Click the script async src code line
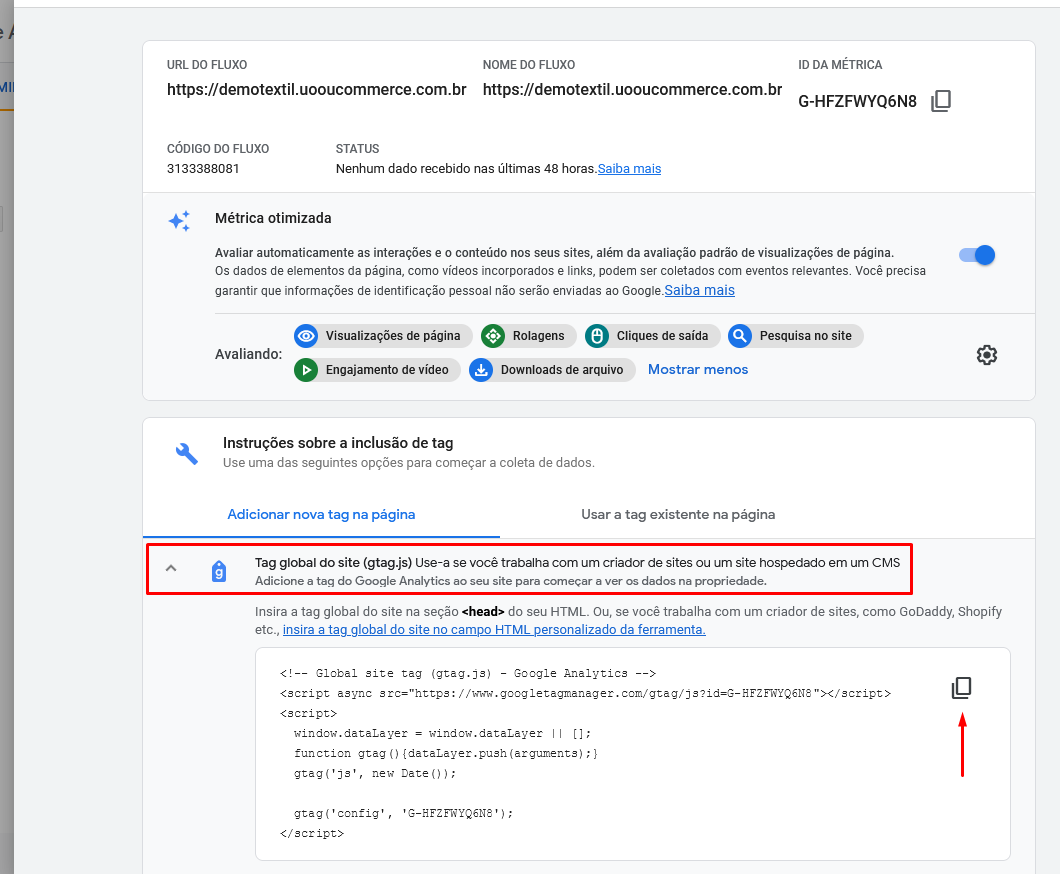 click(x=585, y=693)
